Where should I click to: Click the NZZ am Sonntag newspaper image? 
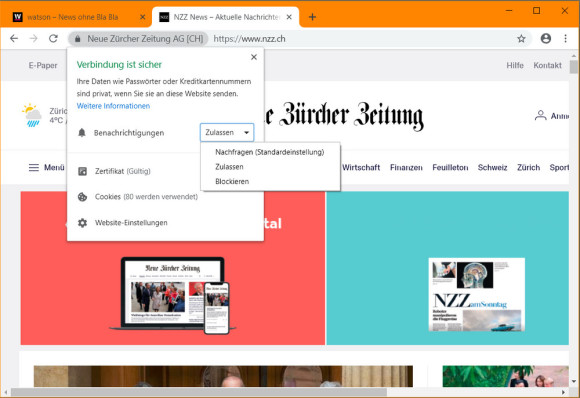476,294
